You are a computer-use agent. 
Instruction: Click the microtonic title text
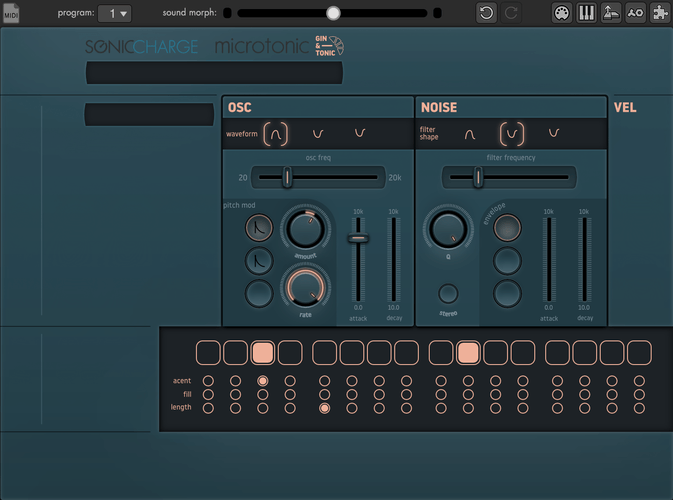click(261, 46)
